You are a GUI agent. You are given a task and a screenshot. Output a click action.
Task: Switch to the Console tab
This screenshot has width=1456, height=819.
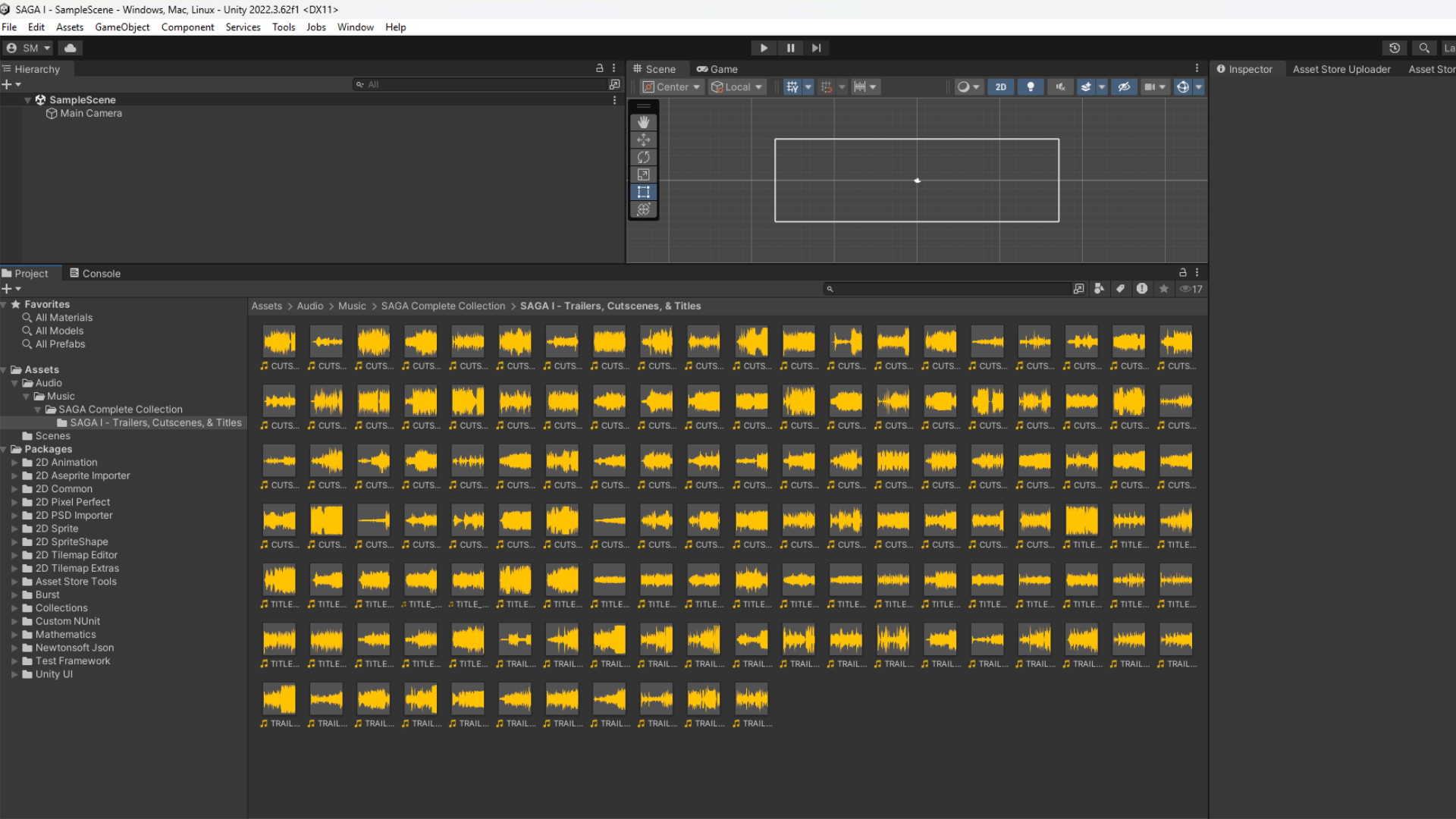[x=95, y=274]
